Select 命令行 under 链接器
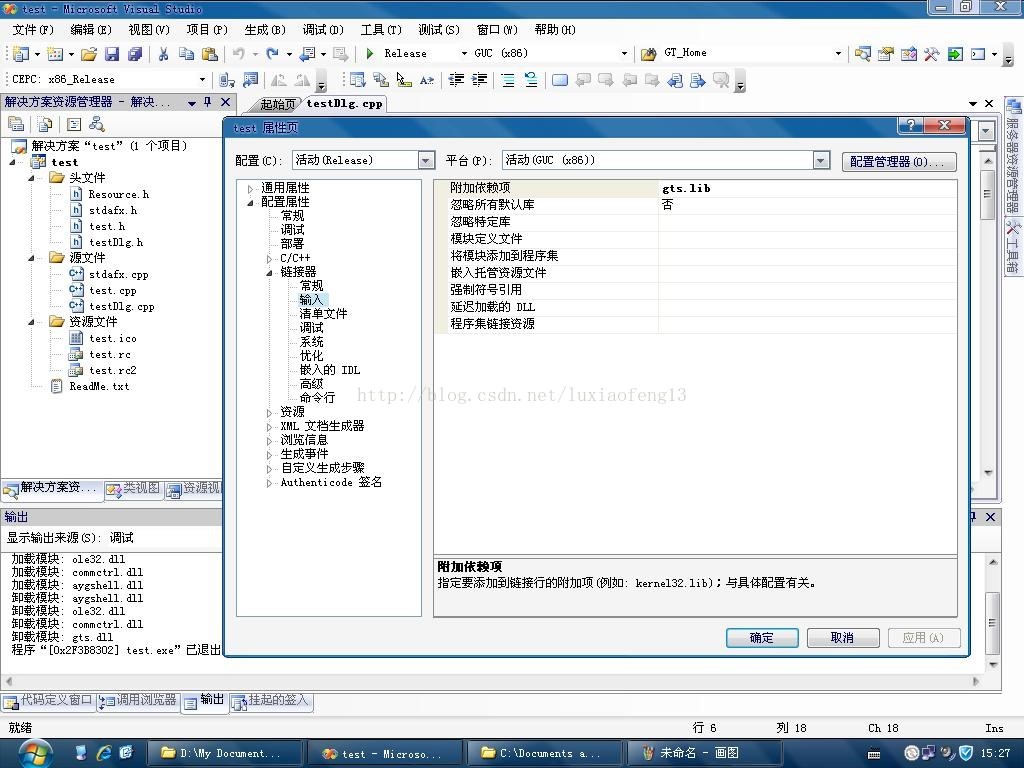1024x768 pixels. point(317,398)
